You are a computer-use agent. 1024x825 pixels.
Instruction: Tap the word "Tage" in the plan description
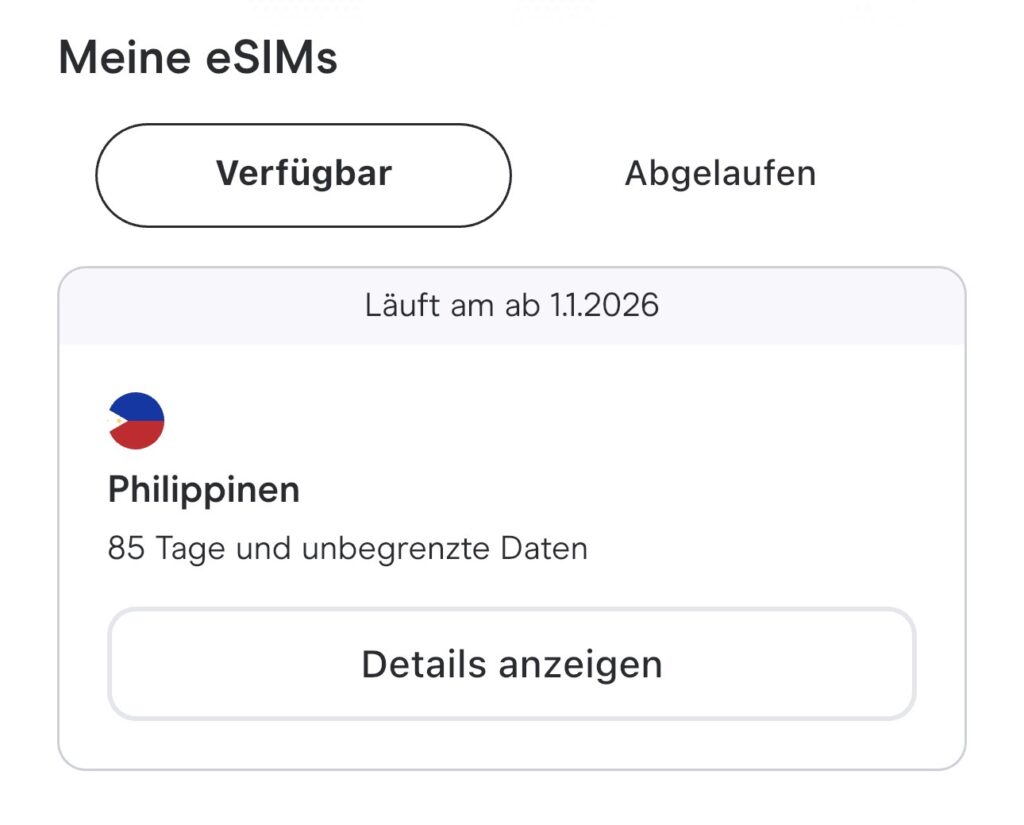coord(190,549)
